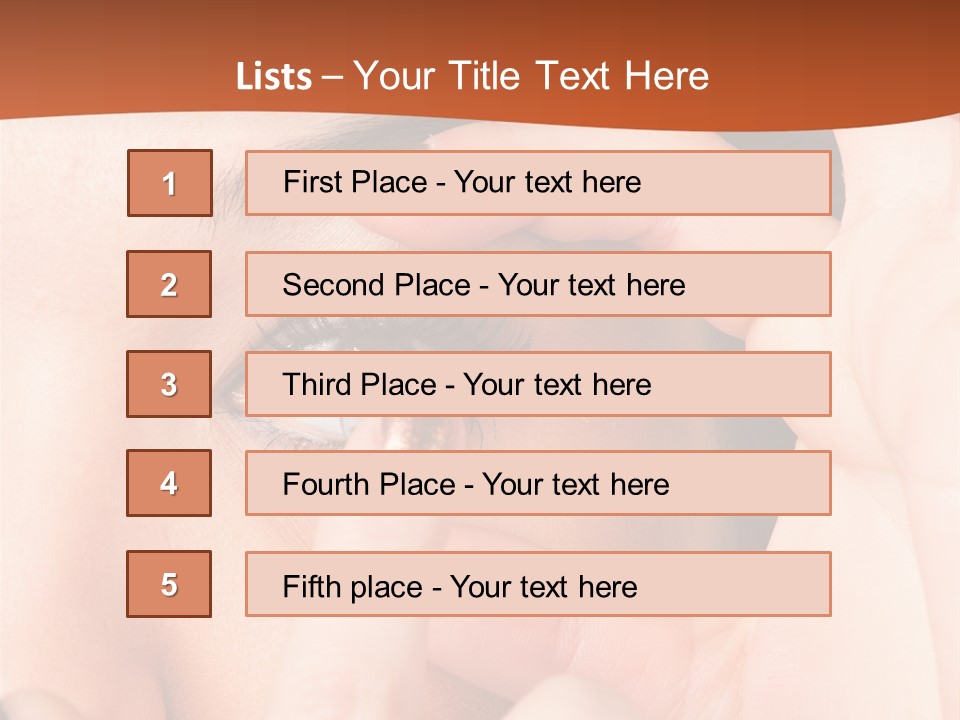960x720 pixels.
Task: Click the slide title text
Action: pyautogui.click(x=472, y=76)
